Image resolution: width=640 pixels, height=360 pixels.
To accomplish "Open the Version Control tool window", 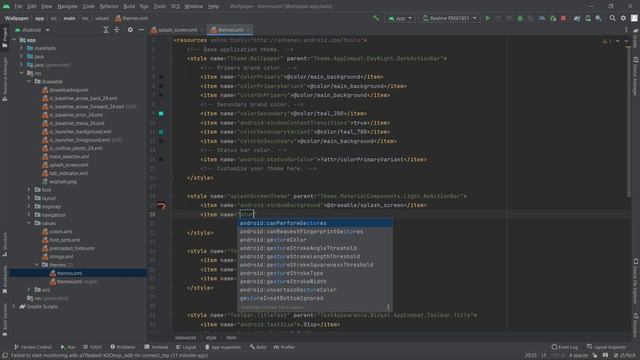I will (33, 347).
